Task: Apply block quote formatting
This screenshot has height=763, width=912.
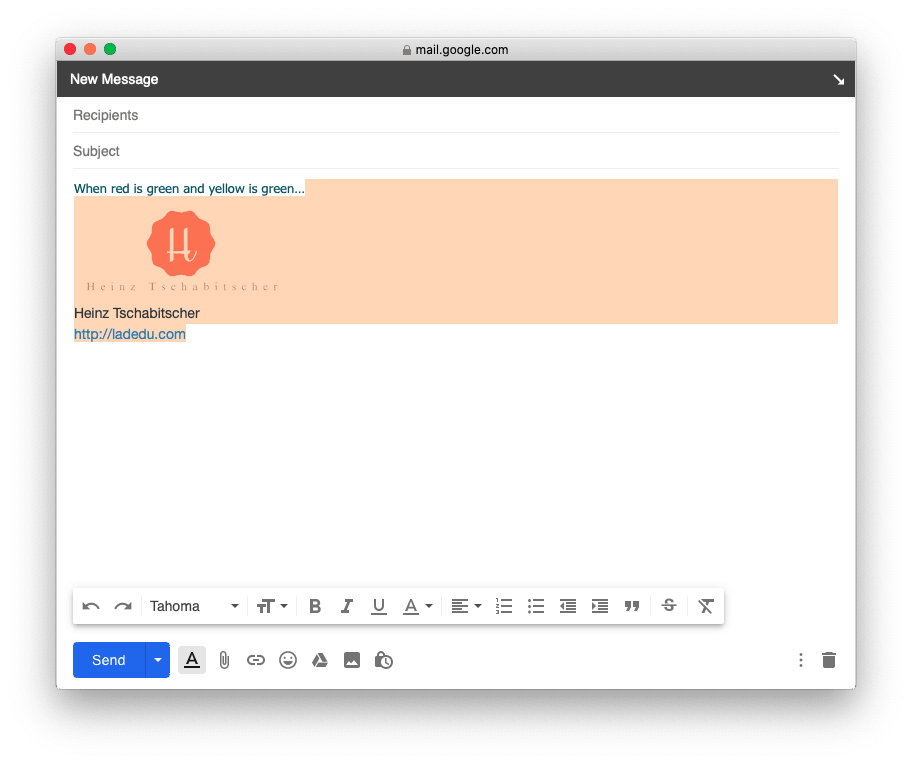Action: (632, 607)
